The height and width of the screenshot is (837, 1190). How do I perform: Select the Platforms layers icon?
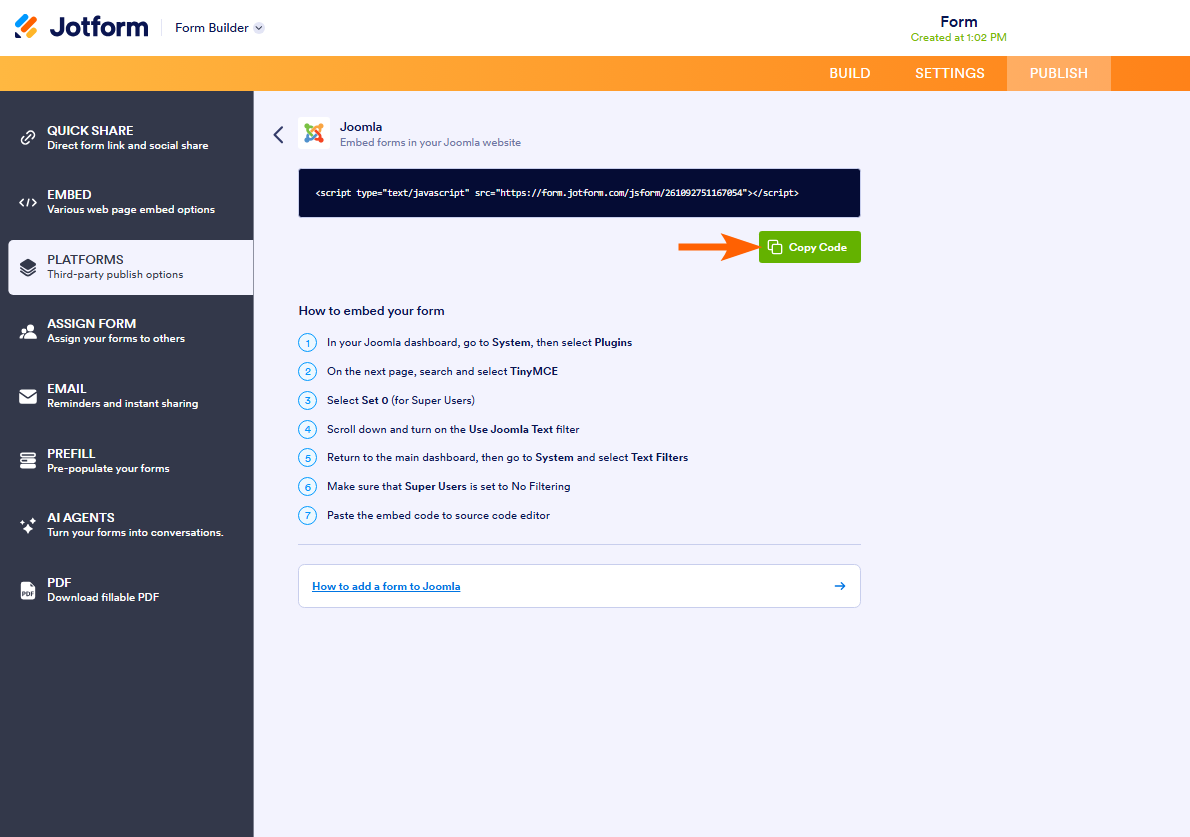pyautogui.click(x=23, y=266)
